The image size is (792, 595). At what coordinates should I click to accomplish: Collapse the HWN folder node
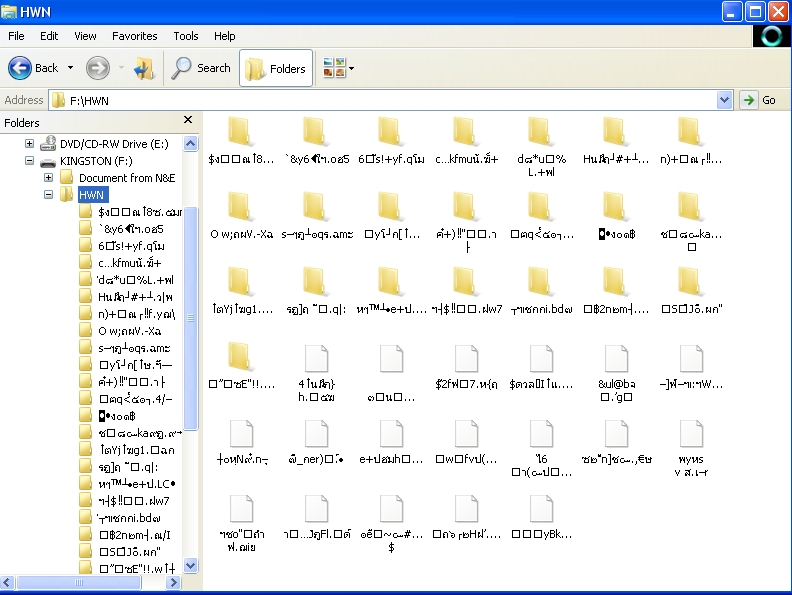point(48,194)
